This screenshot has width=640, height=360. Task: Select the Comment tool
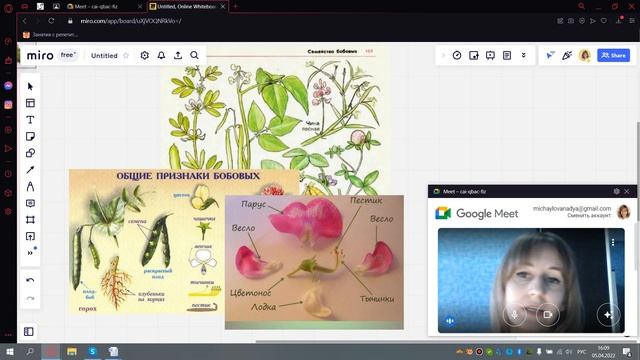[30, 203]
